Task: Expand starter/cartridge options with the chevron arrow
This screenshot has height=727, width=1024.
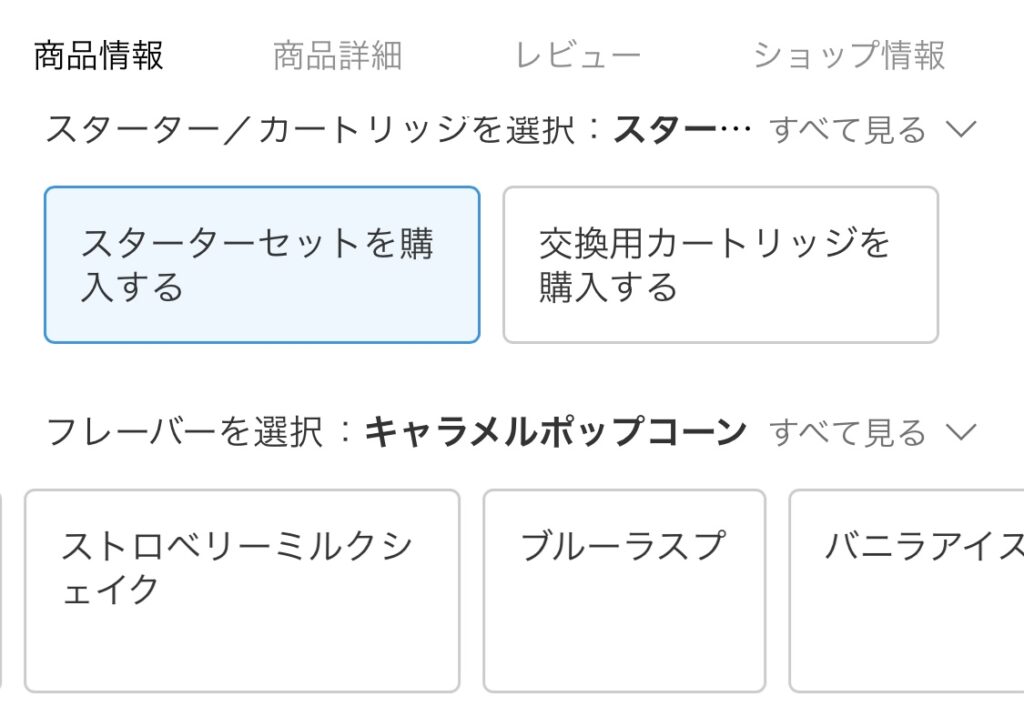Action: click(x=960, y=130)
